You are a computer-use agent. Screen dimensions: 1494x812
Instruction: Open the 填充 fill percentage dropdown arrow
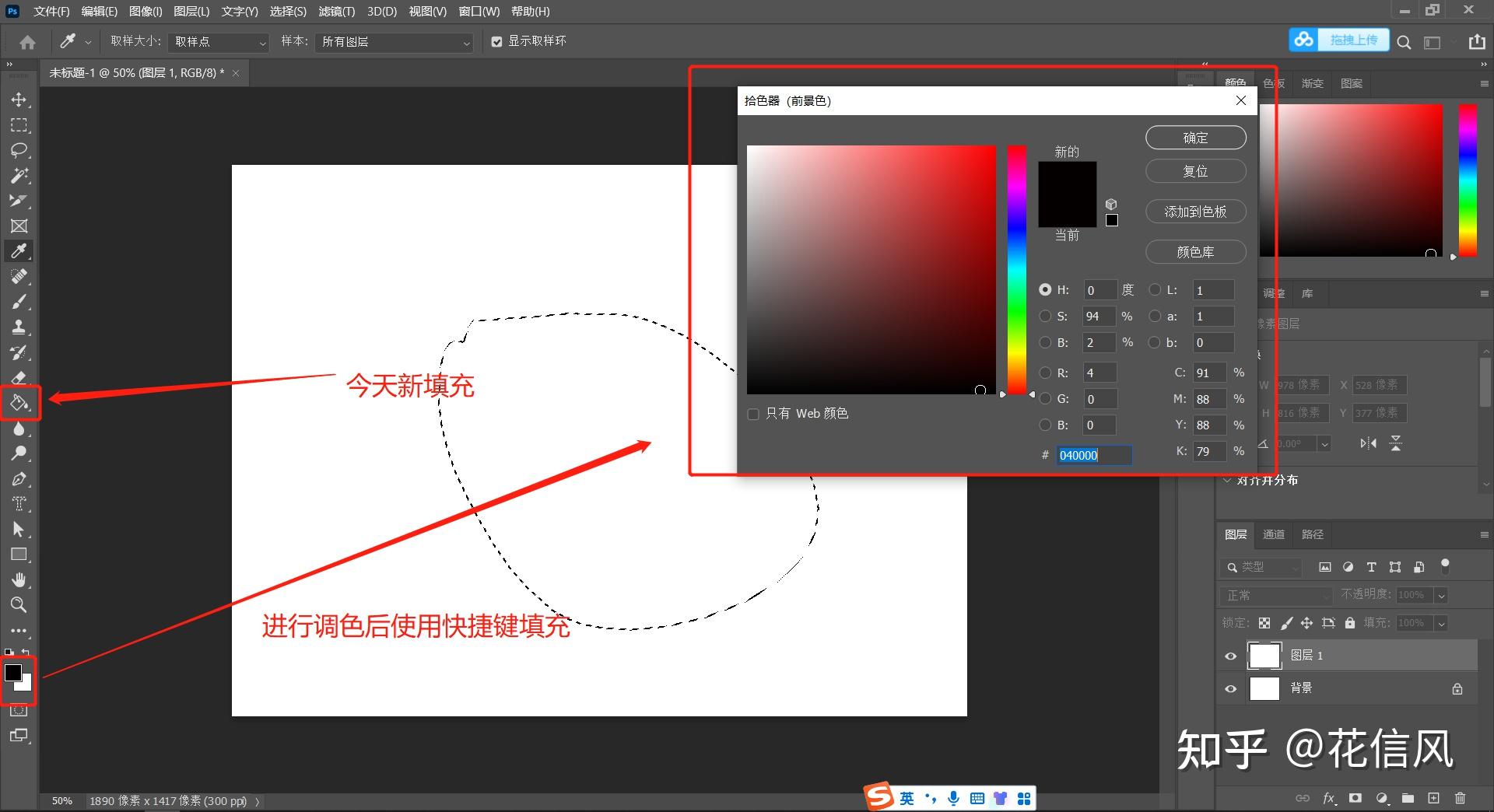(1441, 623)
